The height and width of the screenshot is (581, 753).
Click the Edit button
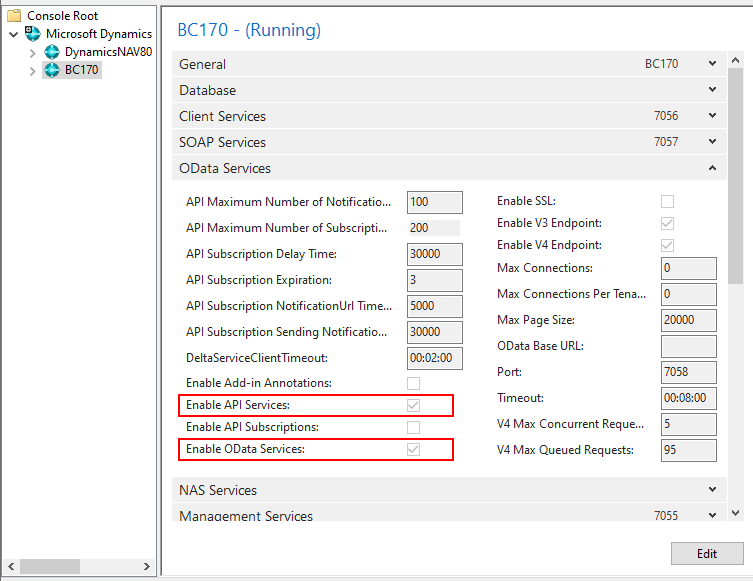point(707,554)
